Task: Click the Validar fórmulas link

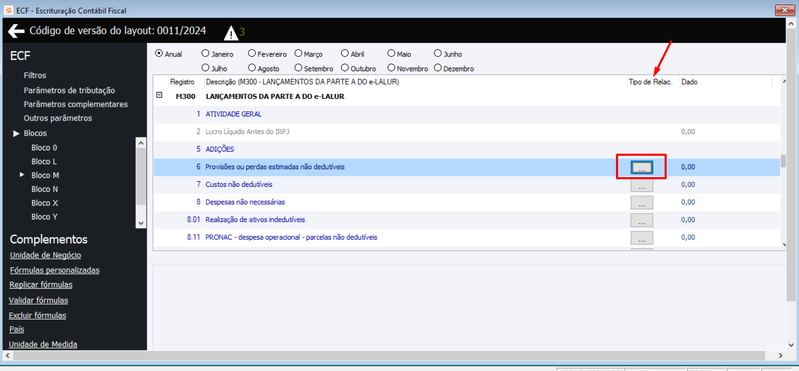Action: 38,300
